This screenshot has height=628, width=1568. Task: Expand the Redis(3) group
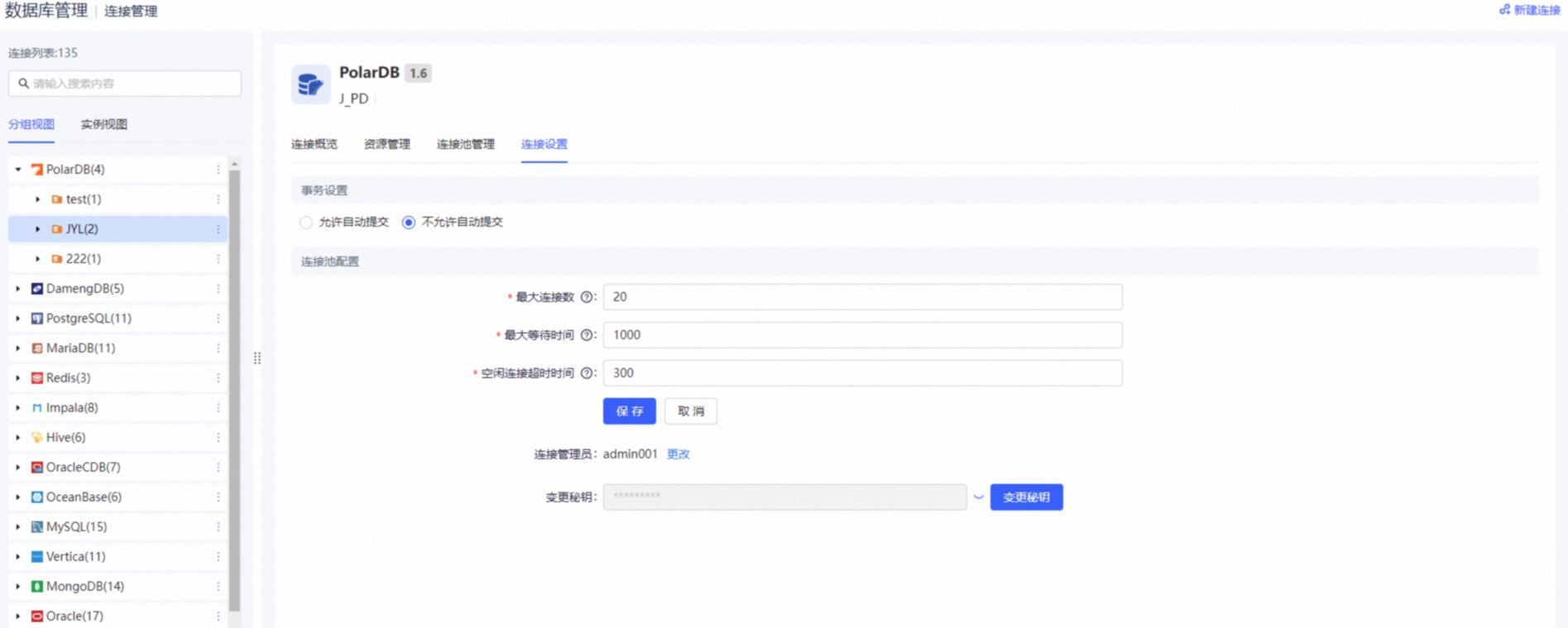[18, 378]
